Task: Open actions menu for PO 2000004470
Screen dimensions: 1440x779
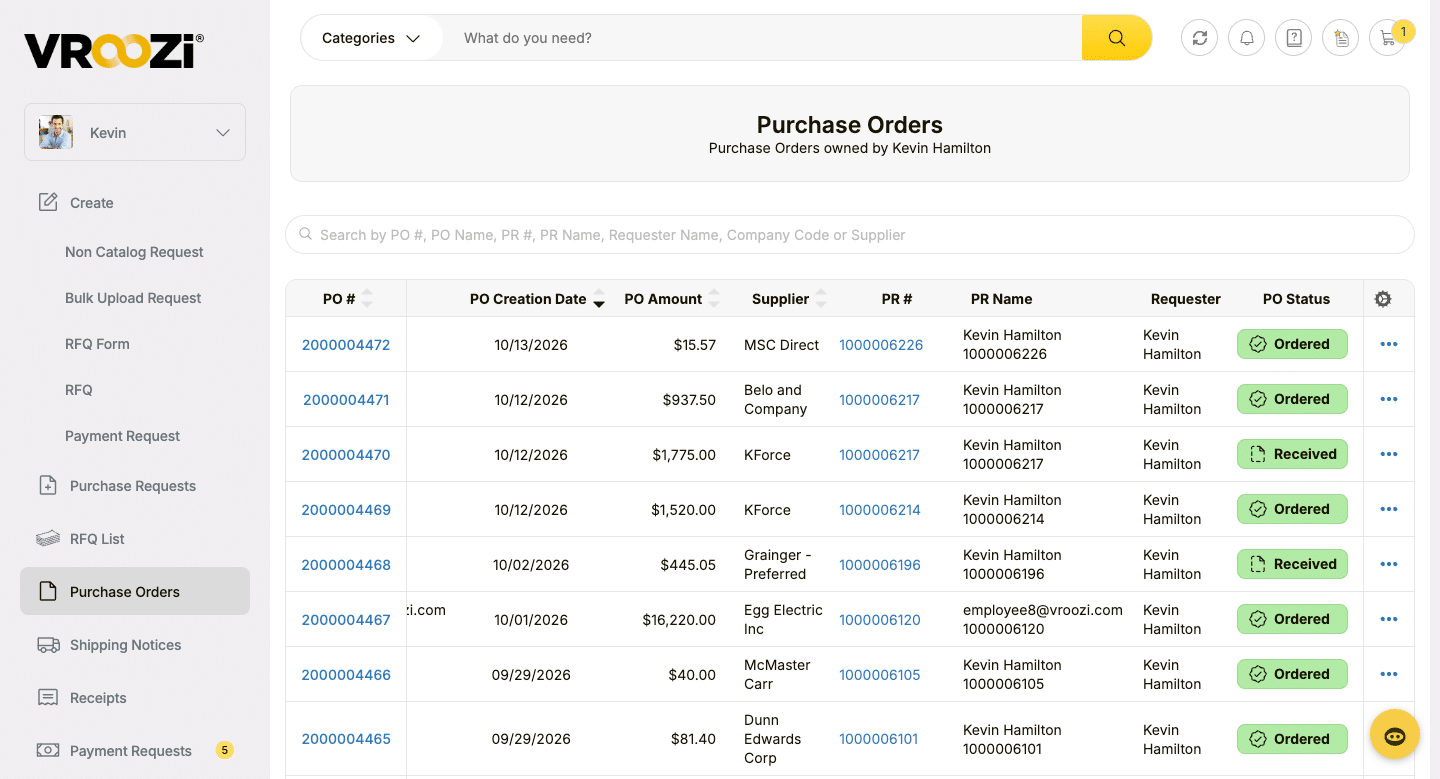Action: [x=1389, y=454]
